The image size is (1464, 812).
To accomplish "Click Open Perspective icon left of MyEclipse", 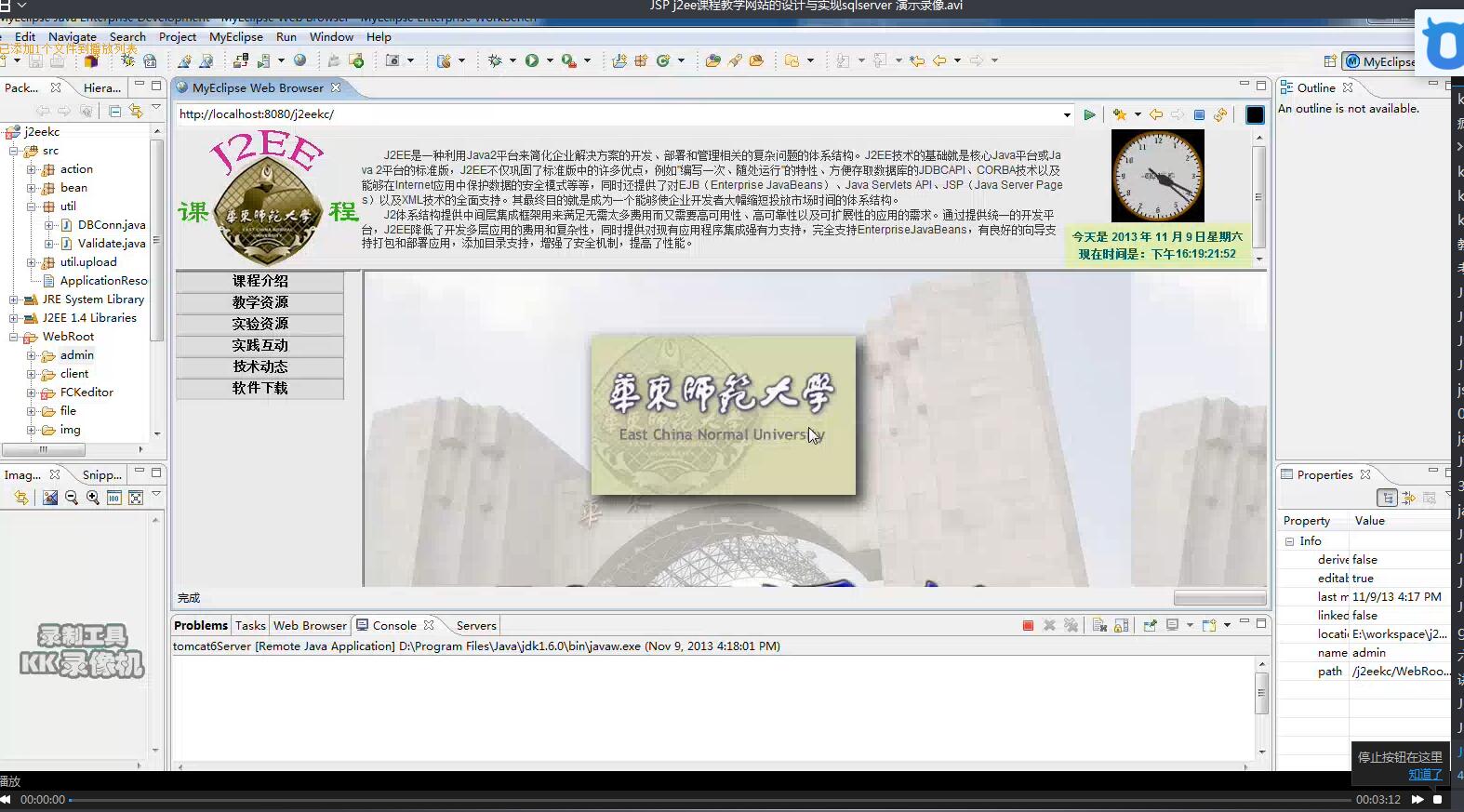I will coord(1330,61).
